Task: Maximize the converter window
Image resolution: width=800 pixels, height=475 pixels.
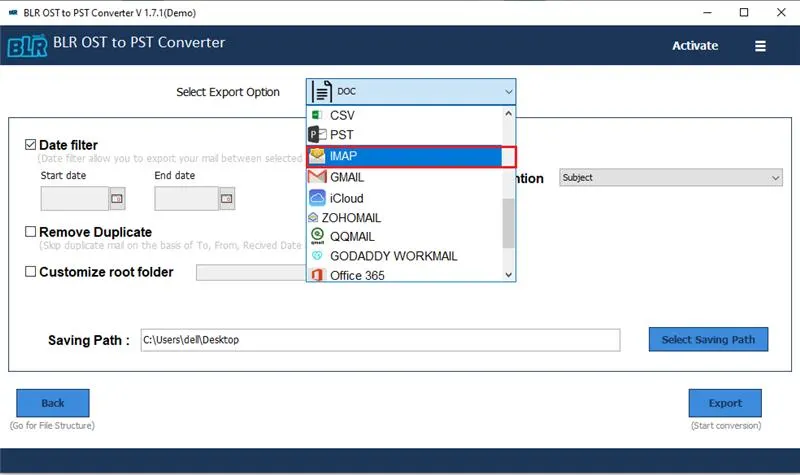Action: tap(744, 12)
